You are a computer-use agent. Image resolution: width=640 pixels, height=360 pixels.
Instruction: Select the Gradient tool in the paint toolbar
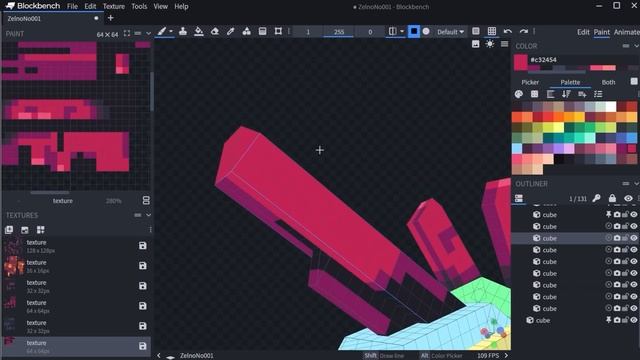coord(262,31)
